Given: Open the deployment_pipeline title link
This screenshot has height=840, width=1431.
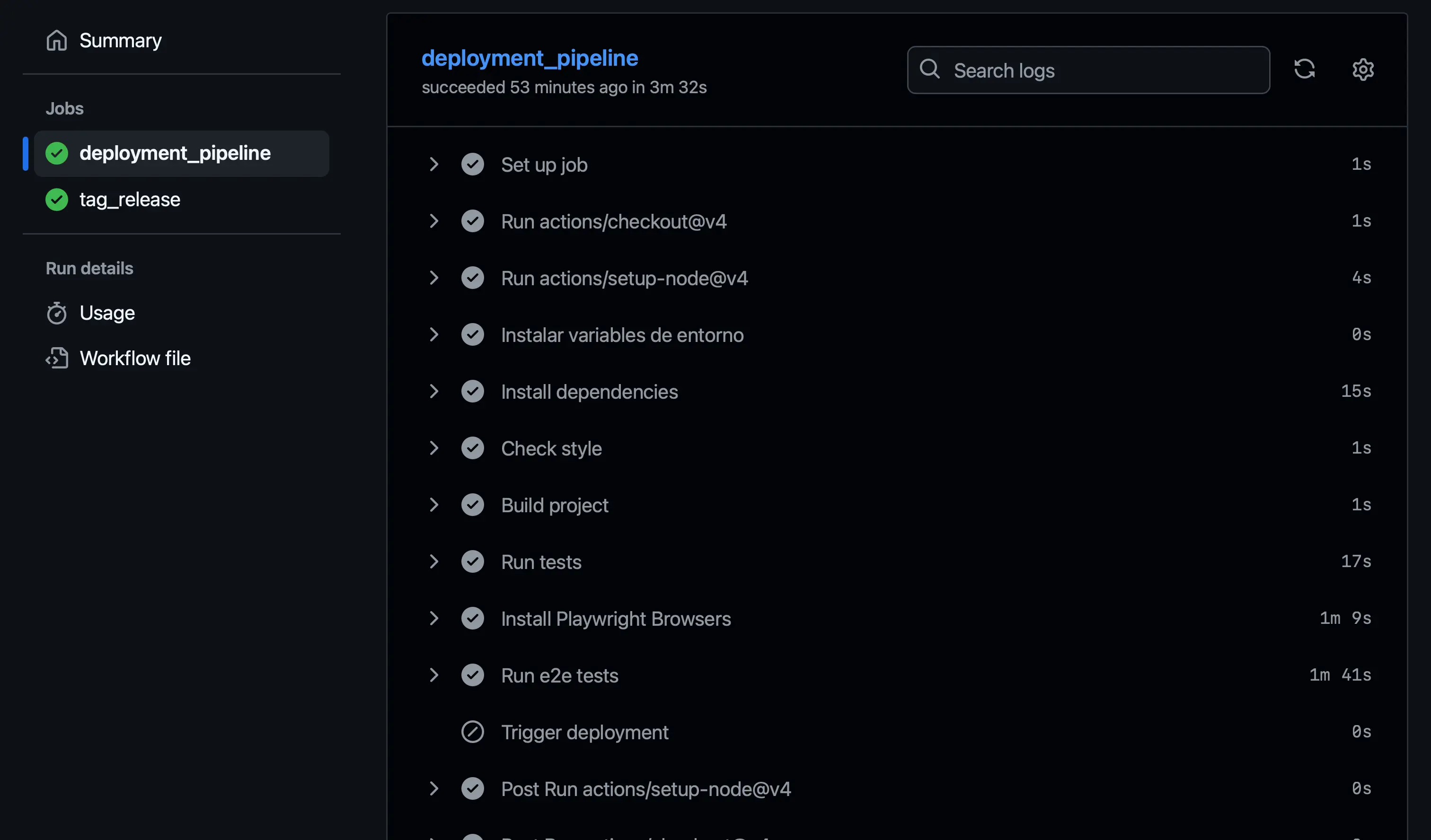Looking at the screenshot, I should [x=529, y=57].
